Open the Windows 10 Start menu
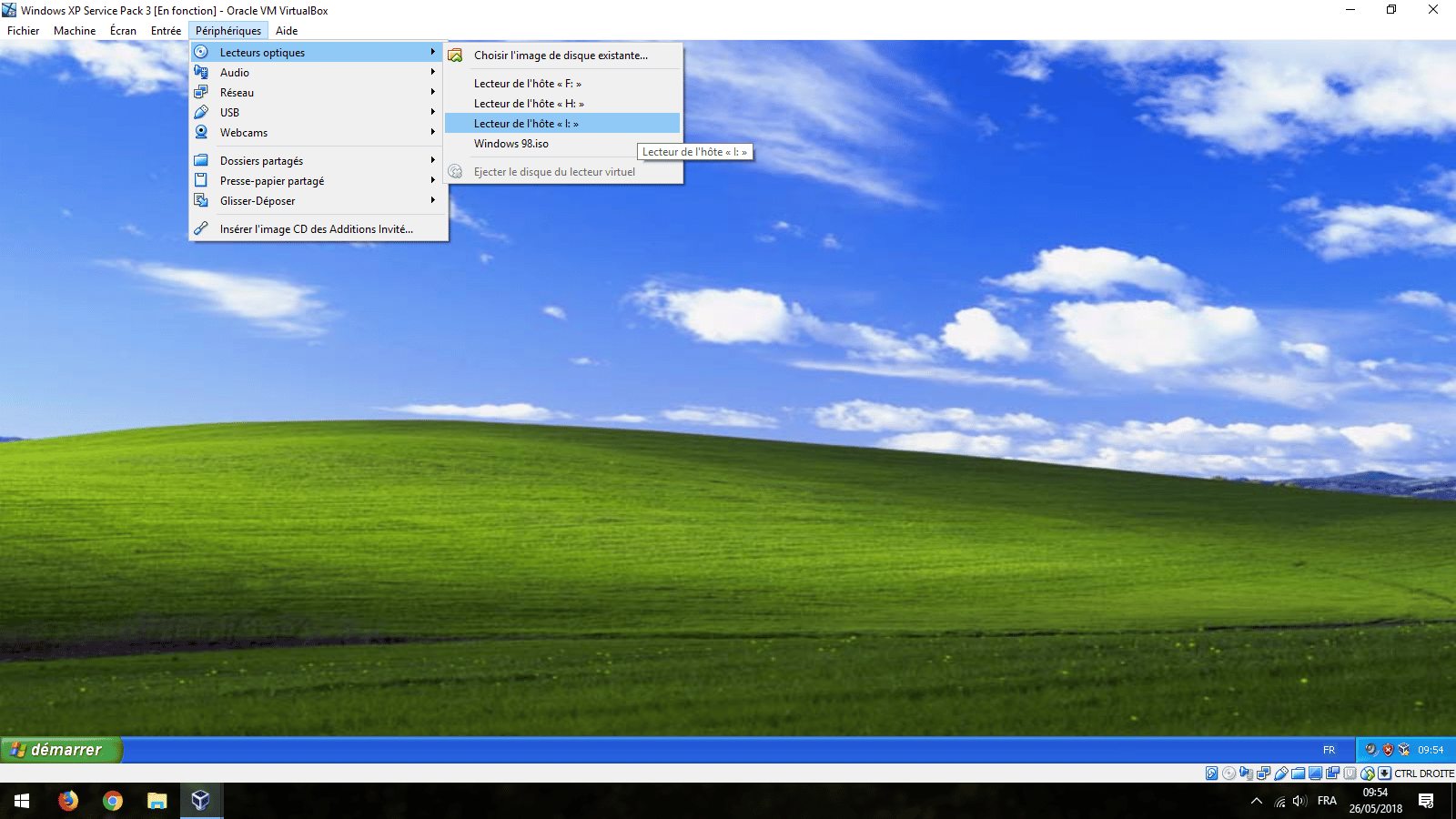Screen dimensions: 1456x819 [22, 801]
